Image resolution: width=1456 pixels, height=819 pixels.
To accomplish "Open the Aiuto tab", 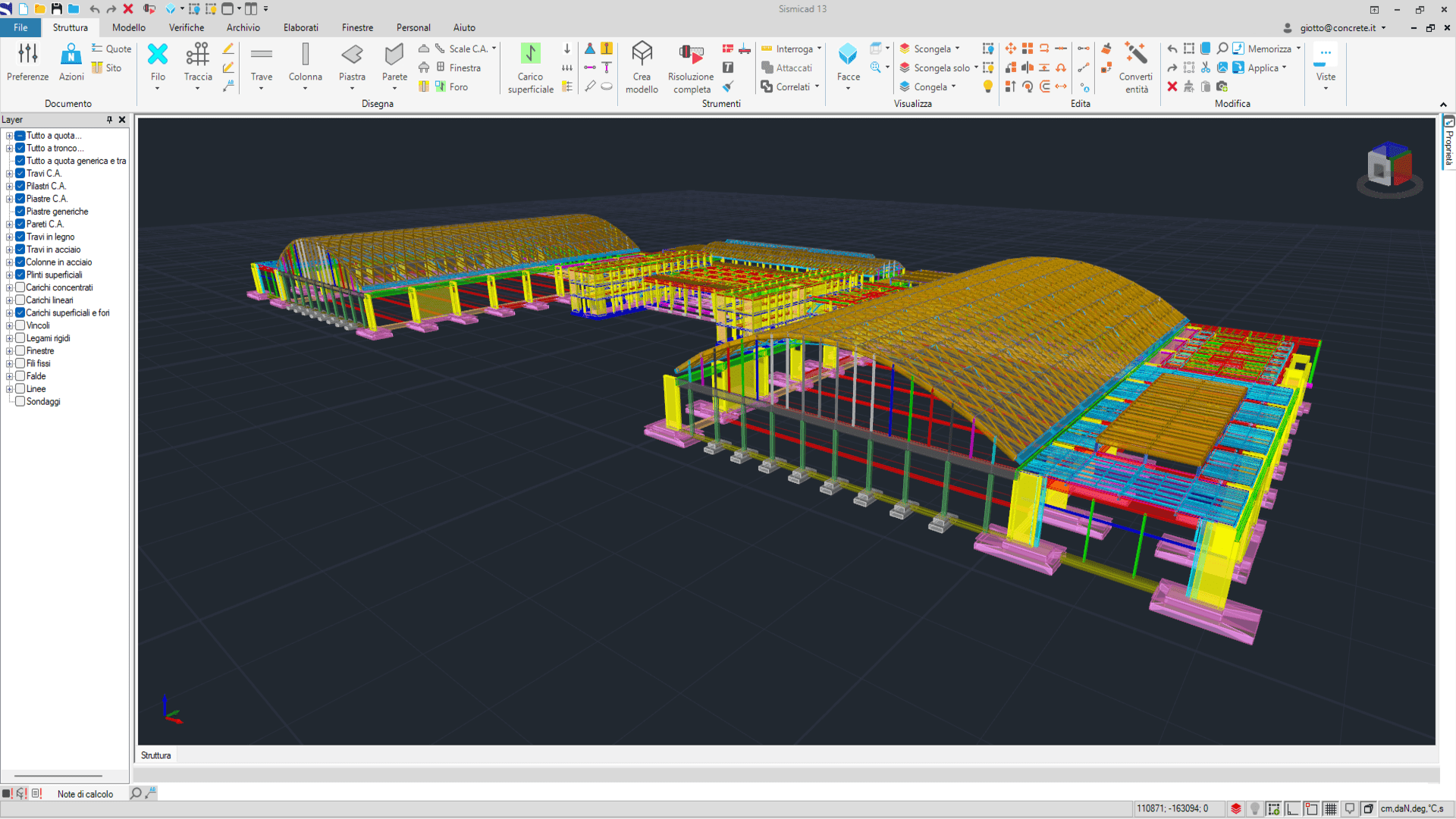I will [464, 28].
